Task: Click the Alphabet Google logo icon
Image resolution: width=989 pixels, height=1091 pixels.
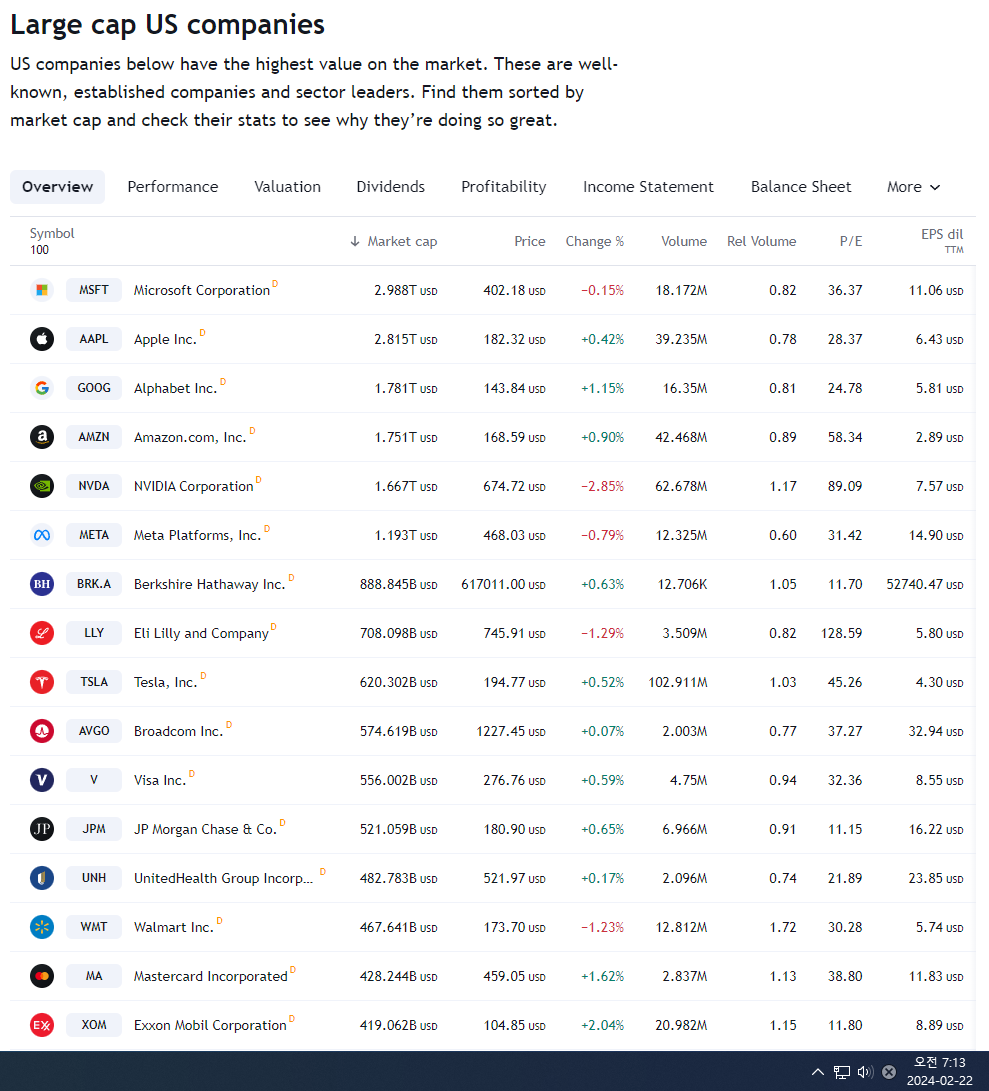Action: pyautogui.click(x=42, y=388)
